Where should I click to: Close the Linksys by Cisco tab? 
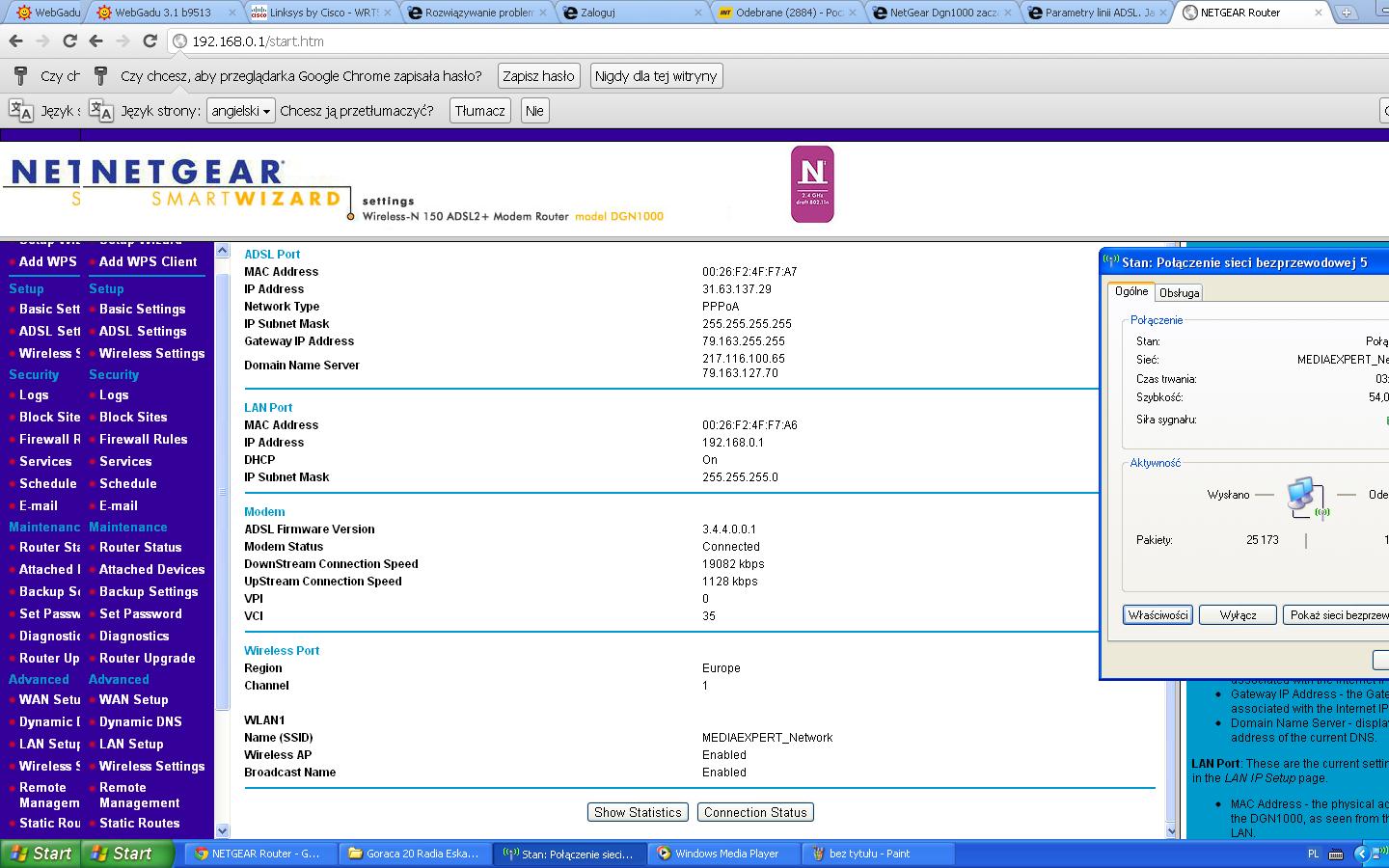[386, 13]
